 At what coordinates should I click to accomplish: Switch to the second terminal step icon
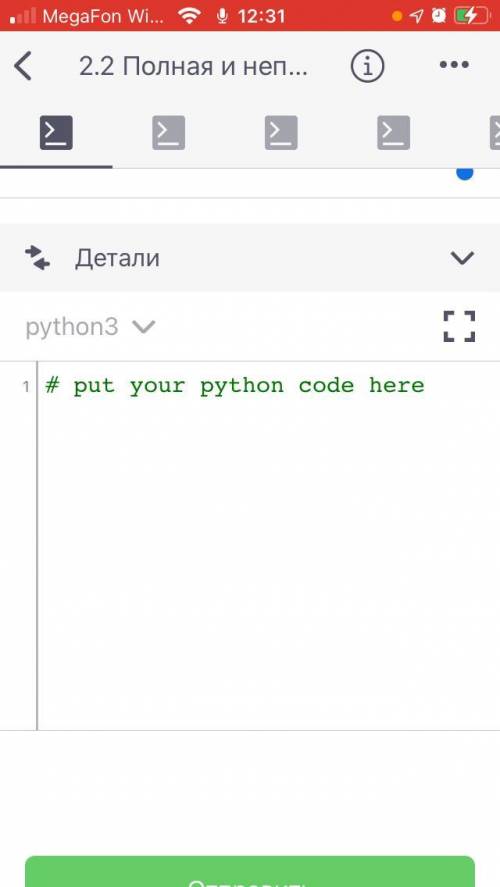click(169, 133)
